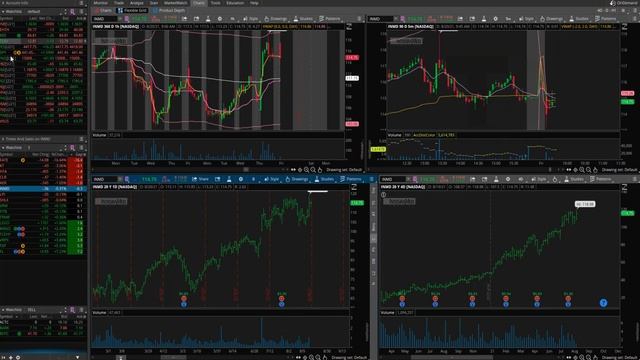Open settings gear in the bottom-right chart toolbar
This screenshot has height=360, width=640.
tap(508, 179)
